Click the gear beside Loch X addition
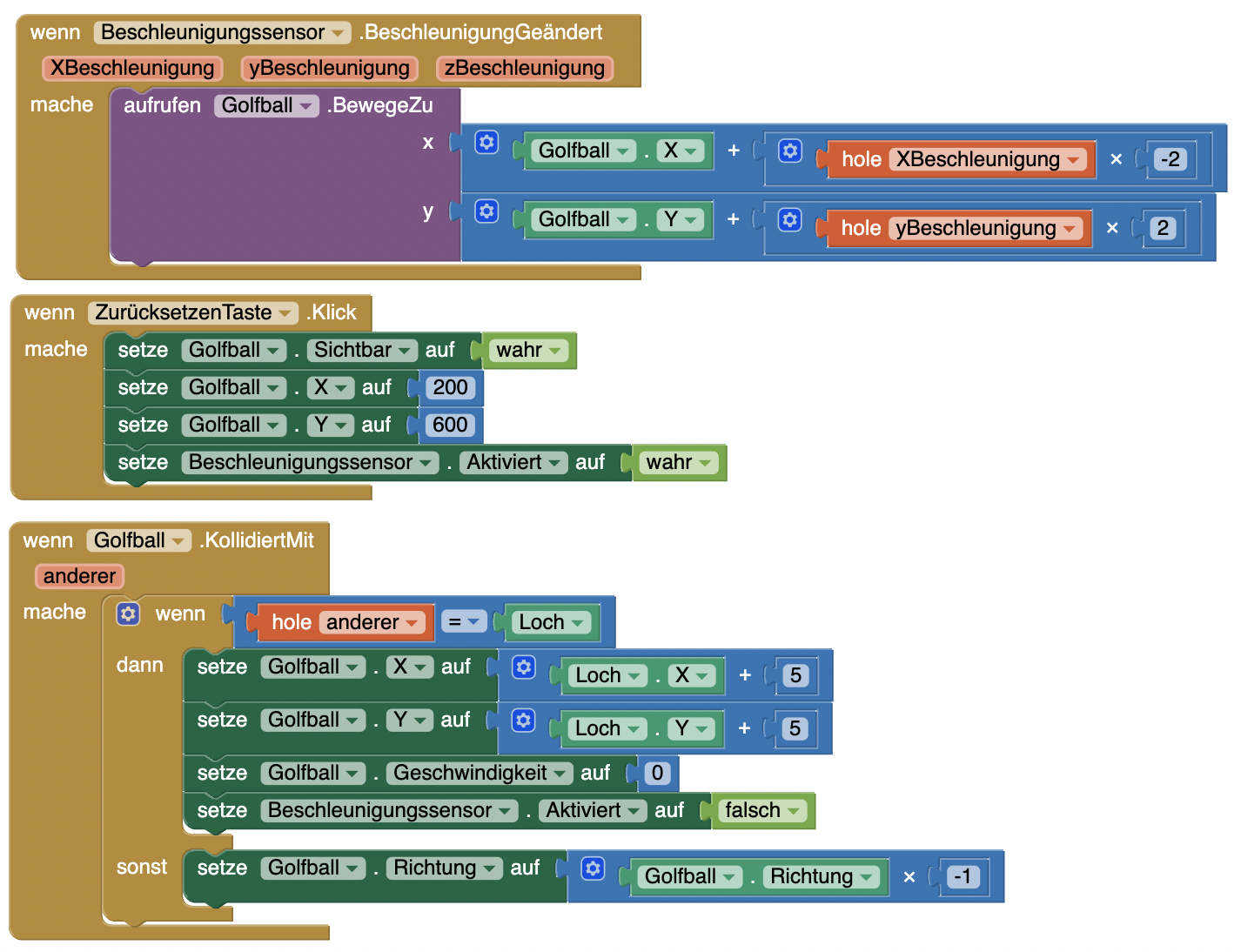Screen dimensions: 1241x952 [x=523, y=667]
